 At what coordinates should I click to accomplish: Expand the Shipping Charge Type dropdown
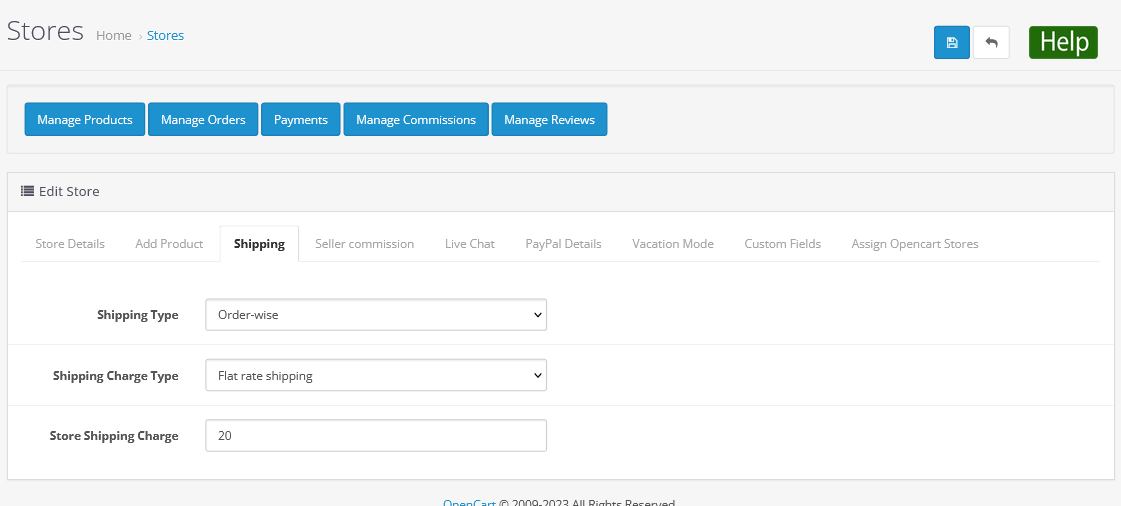tap(376, 375)
